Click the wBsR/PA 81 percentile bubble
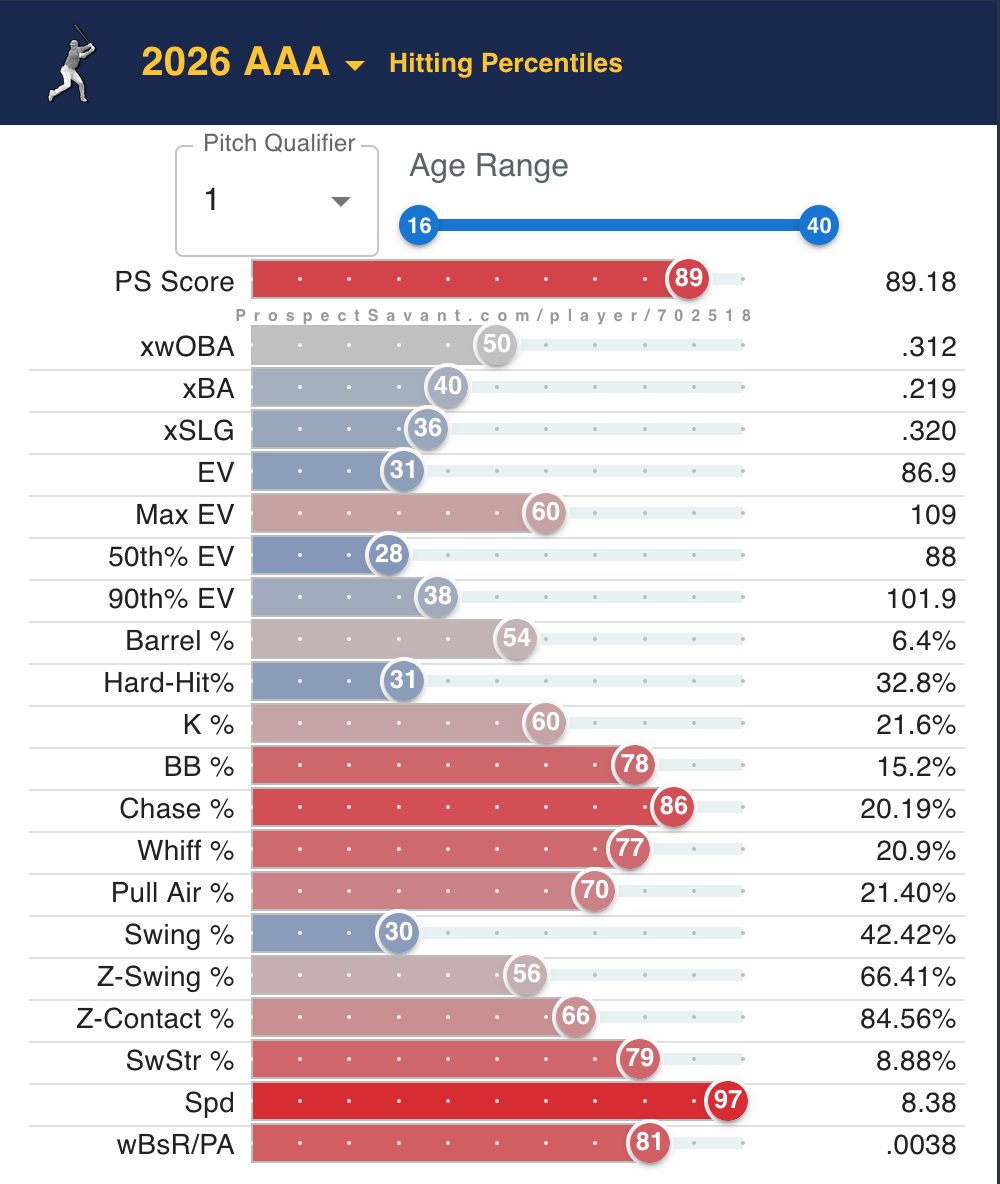Viewport: 1000px width, 1184px height. (649, 1142)
